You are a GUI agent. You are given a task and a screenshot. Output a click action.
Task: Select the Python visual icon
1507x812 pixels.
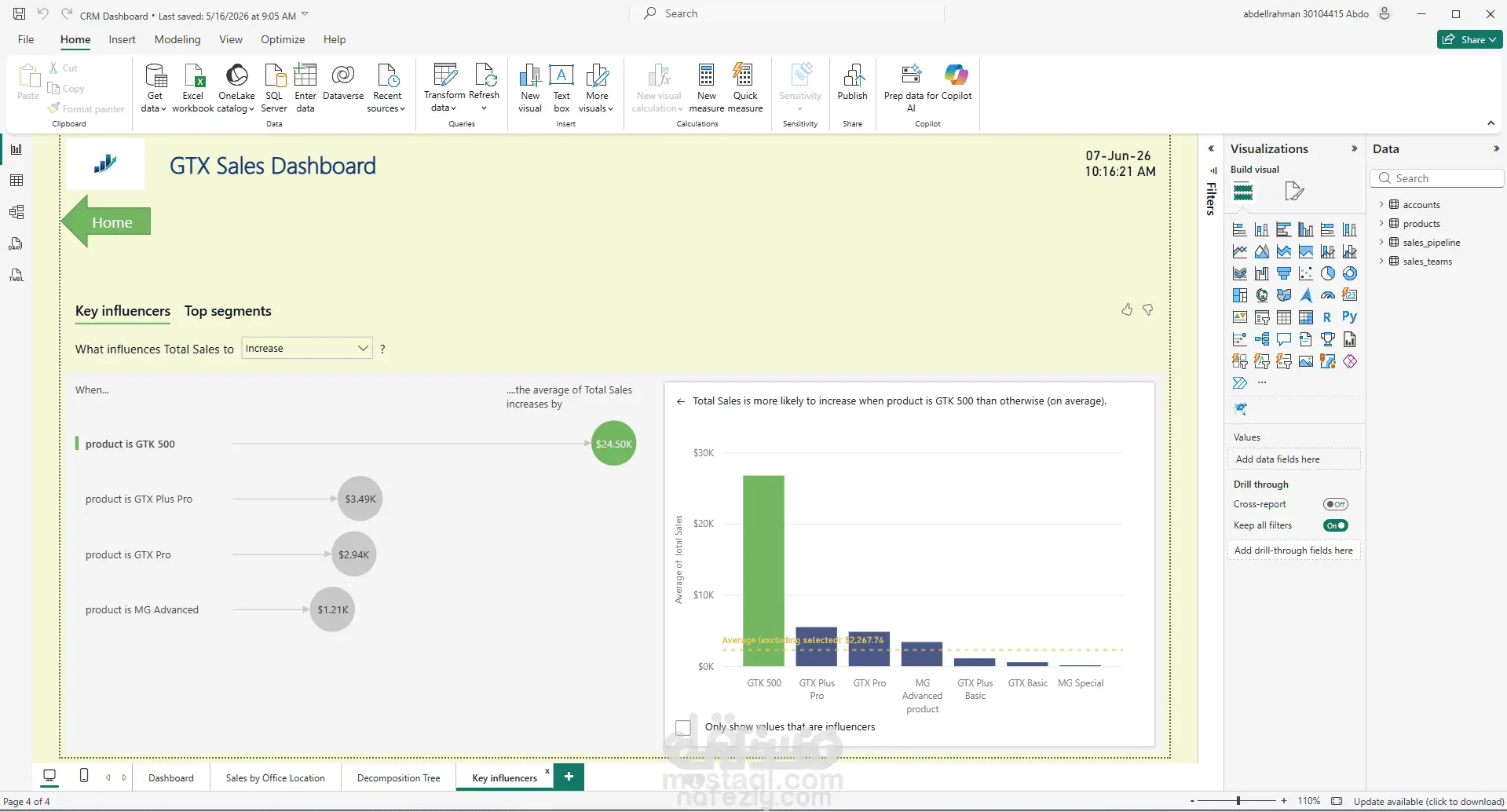tap(1350, 317)
